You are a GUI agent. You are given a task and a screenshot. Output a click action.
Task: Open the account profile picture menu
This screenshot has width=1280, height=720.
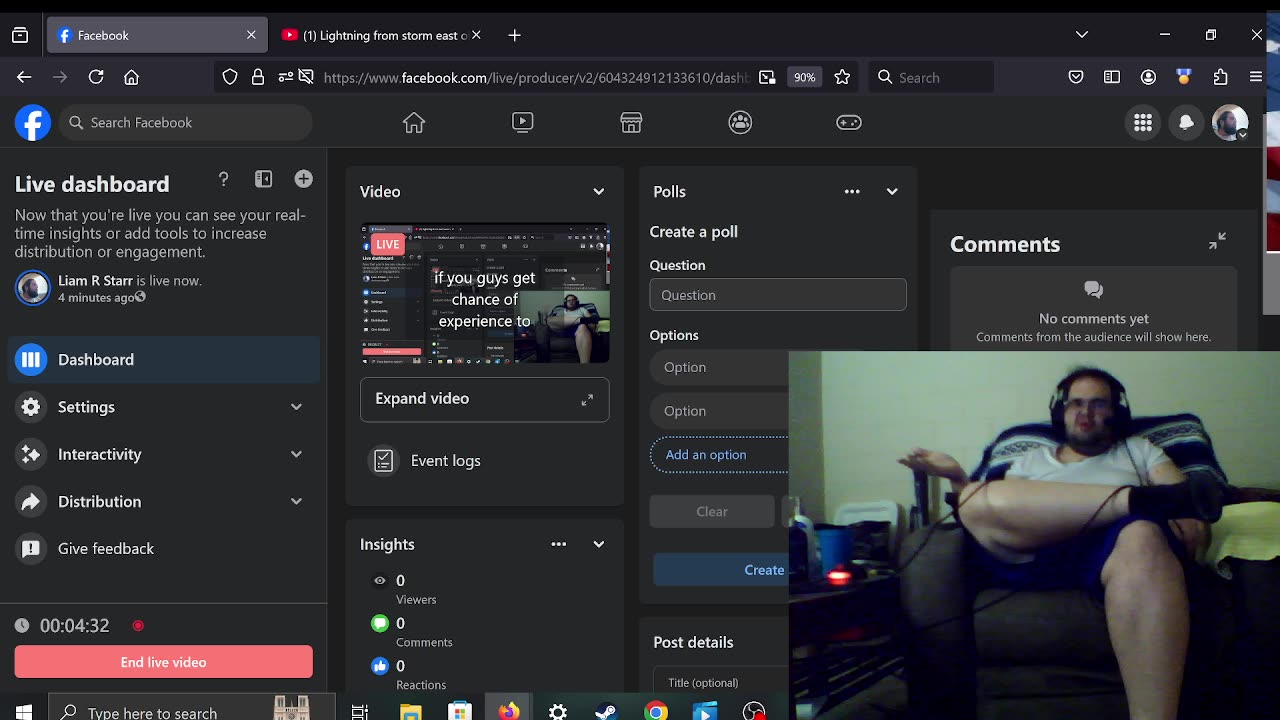pyautogui.click(x=1230, y=122)
